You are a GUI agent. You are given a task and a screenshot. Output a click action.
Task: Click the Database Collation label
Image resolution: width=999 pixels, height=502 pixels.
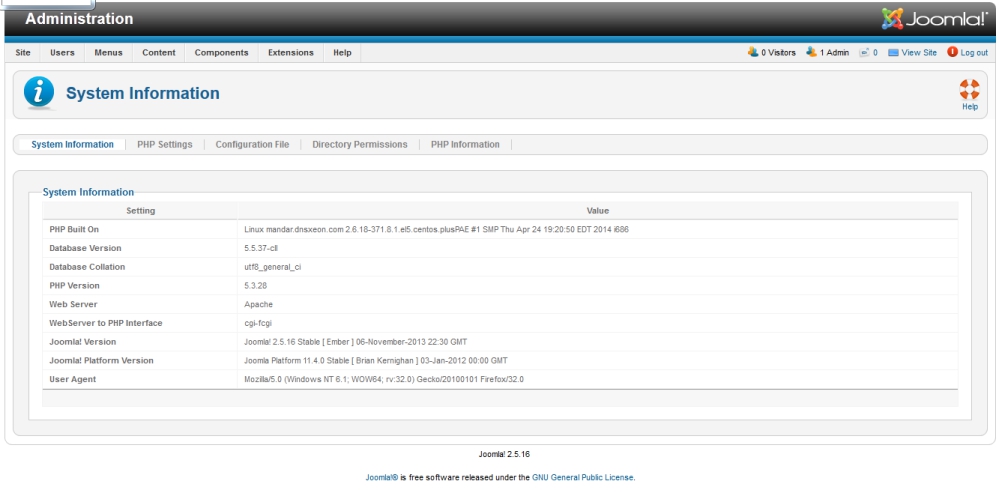[87, 267]
